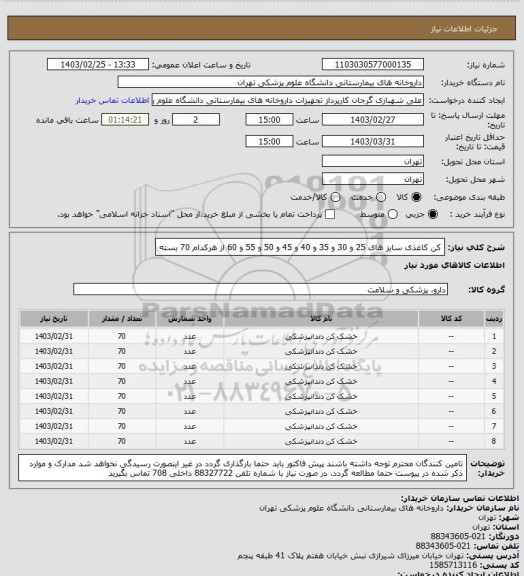Click the response deadline hour 15:00 field
Image resolution: width=524 pixels, height=576 pixels.
click(269, 120)
